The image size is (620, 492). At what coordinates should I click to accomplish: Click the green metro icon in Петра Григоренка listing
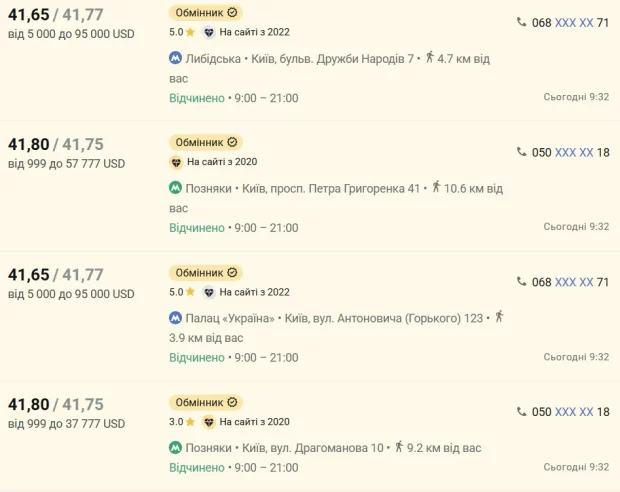(x=176, y=188)
